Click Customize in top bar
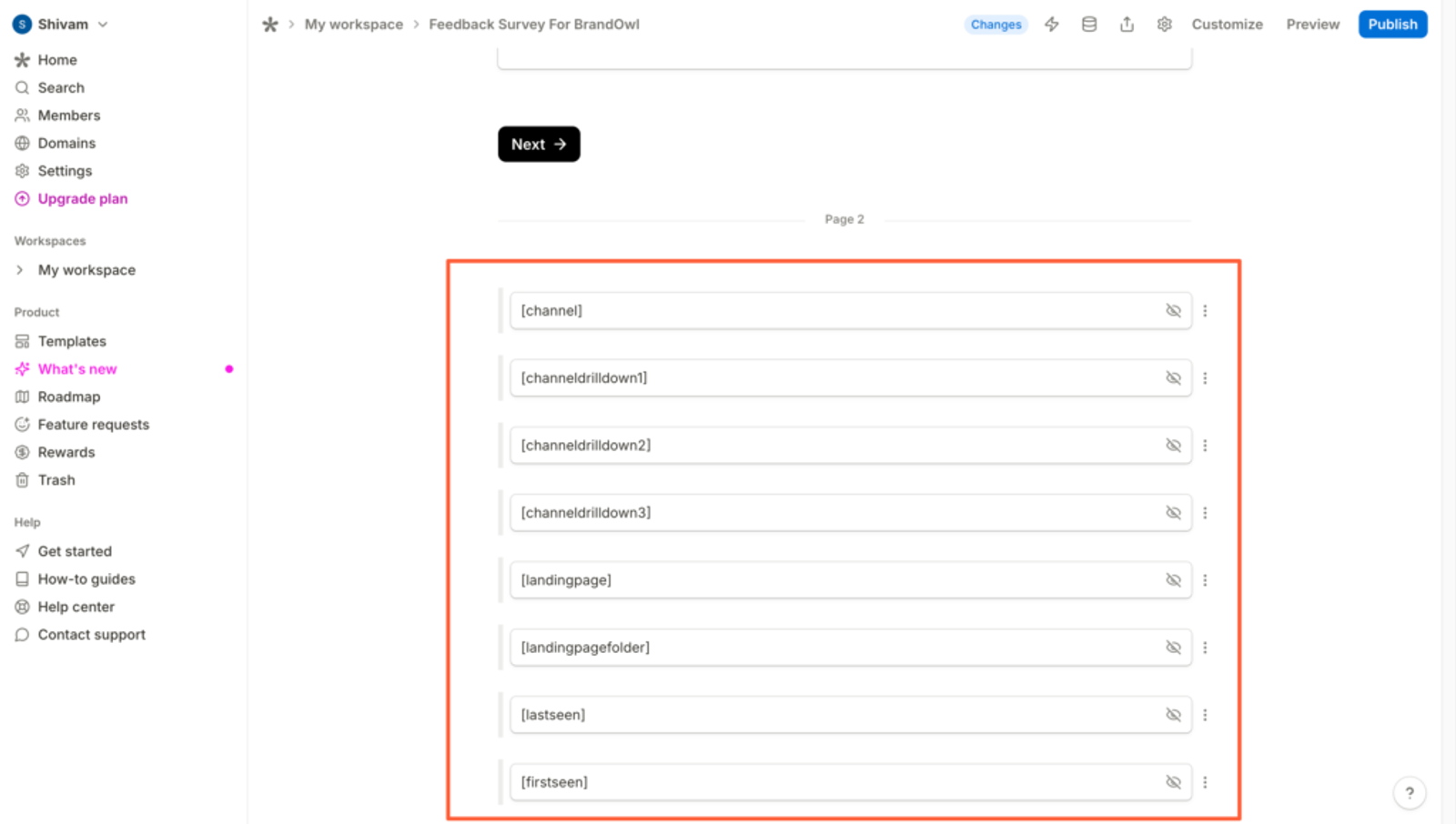Viewport: 1456px width, 824px height. point(1227,25)
